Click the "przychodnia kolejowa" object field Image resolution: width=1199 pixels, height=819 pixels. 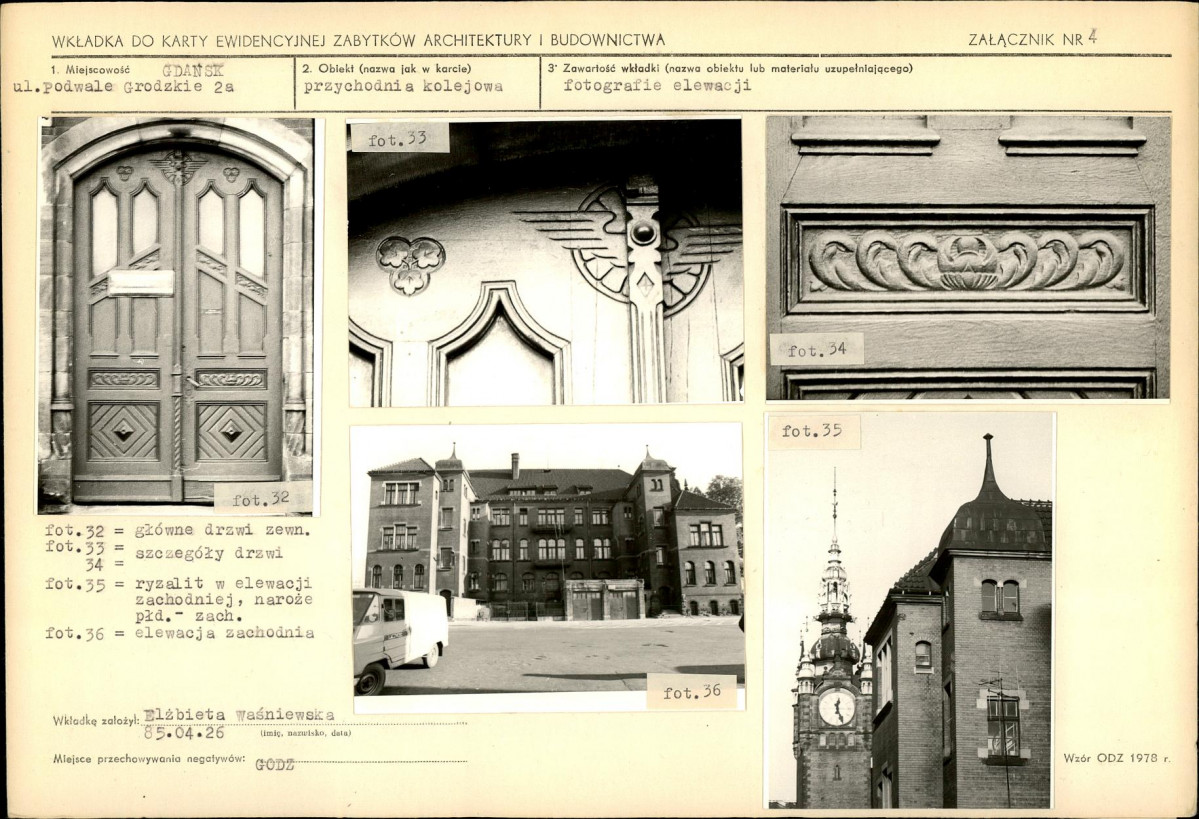(403, 87)
